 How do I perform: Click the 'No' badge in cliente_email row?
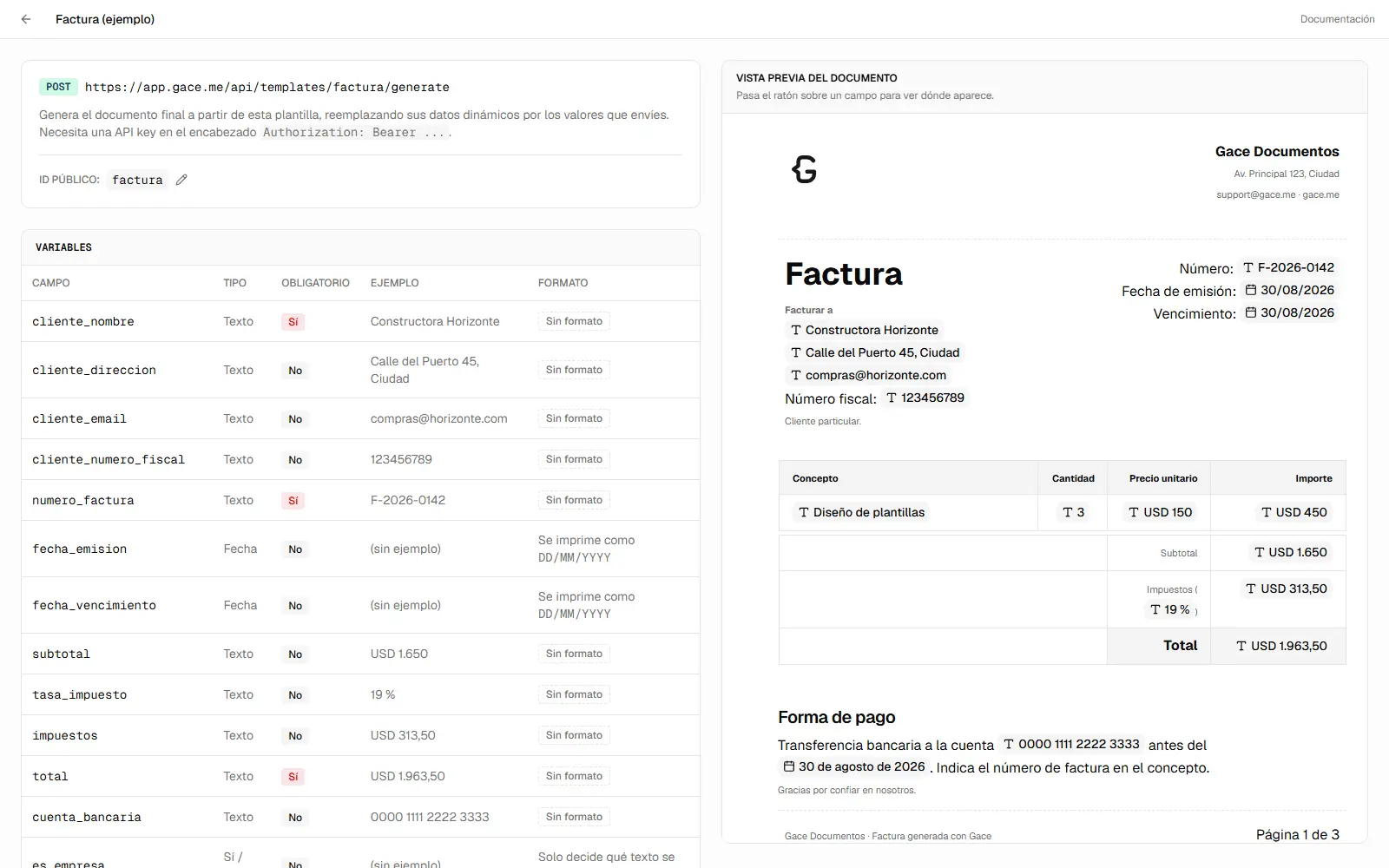point(295,419)
